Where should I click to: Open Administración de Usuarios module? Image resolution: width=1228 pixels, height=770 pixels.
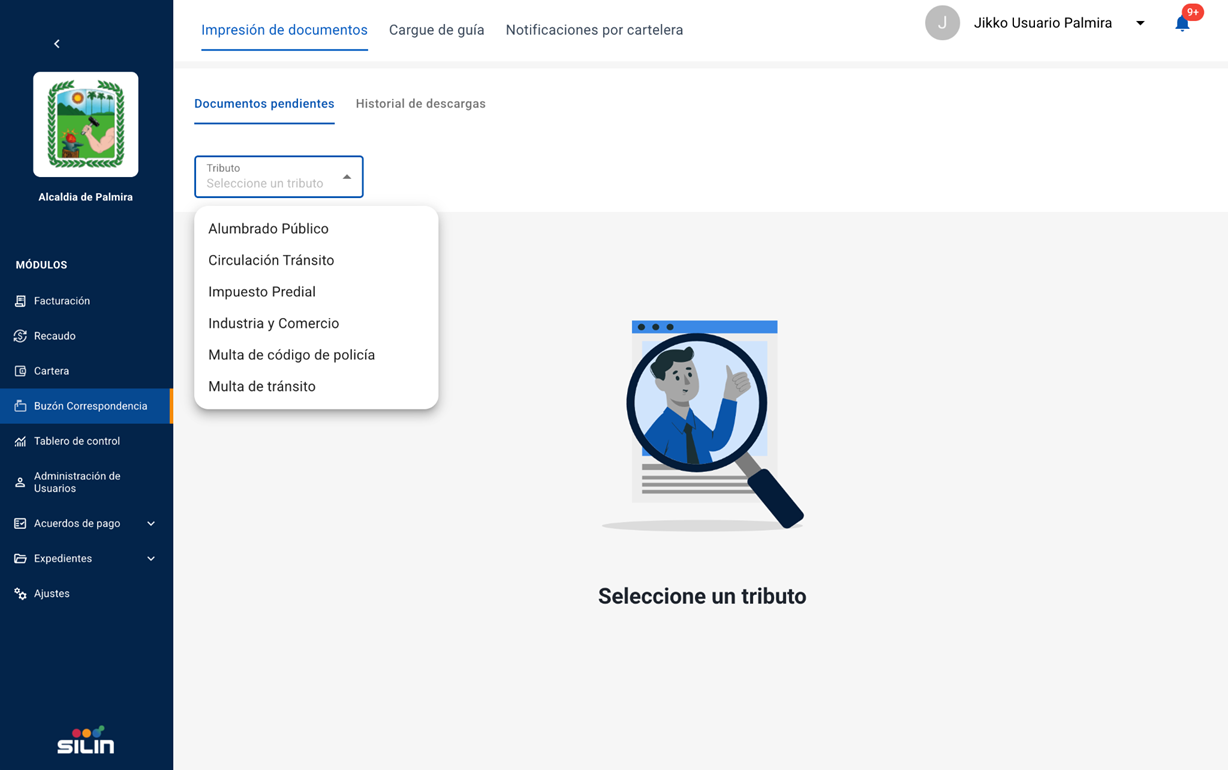click(x=77, y=482)
